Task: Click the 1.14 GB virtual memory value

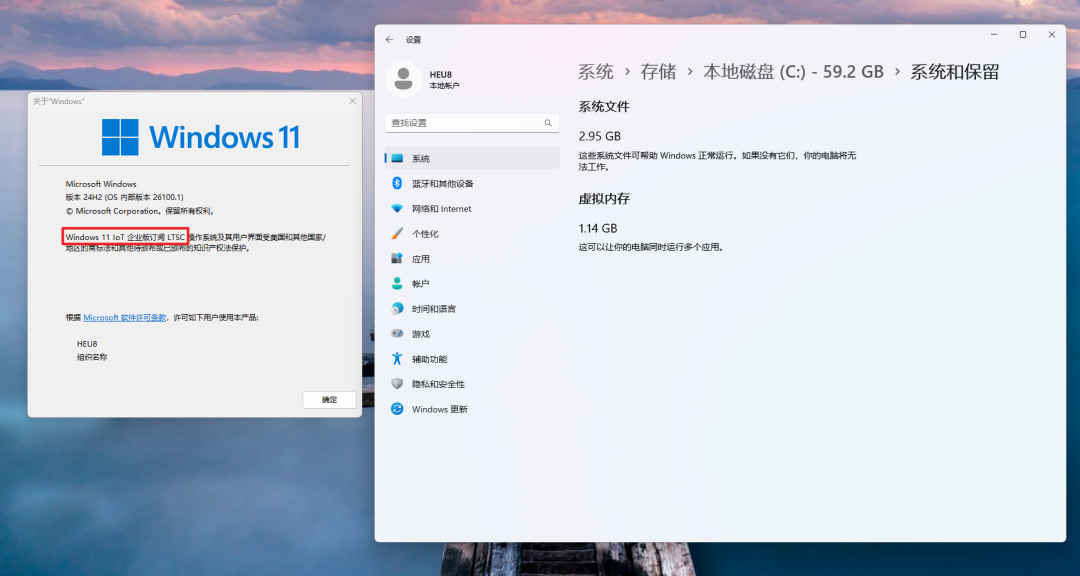Action: coord(598,228)
